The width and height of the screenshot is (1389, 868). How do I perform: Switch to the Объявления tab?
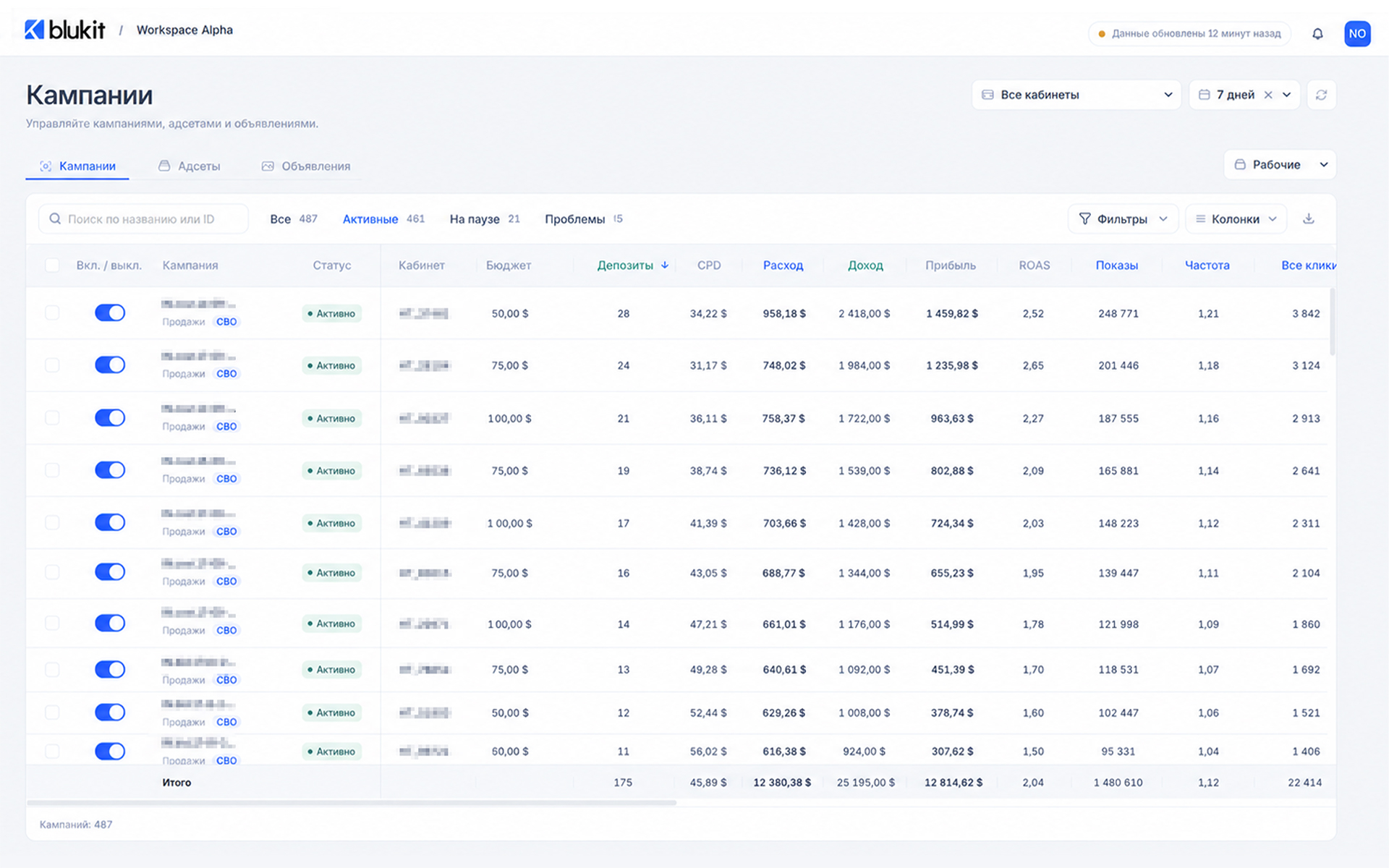(306, 166)
